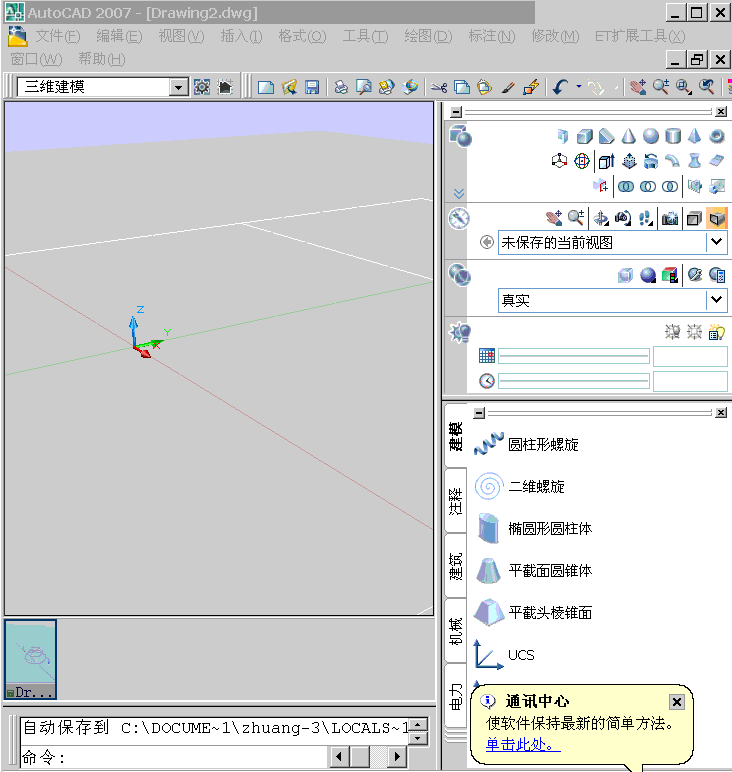The image size is (732, 772).
Task: Click the Dr... drawing thumbnail
Action: pos(31,659)
